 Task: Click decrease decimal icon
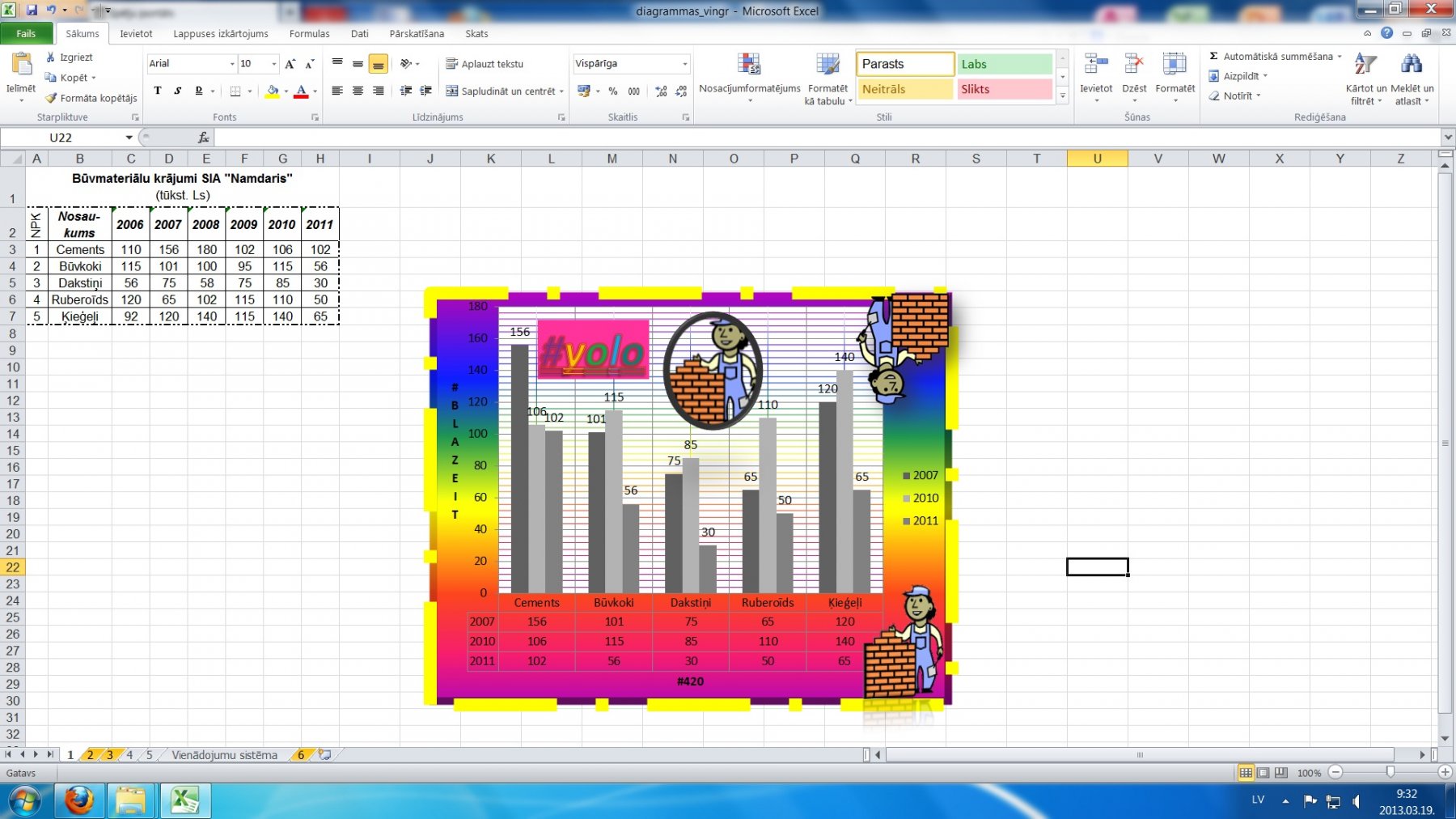[x=681, y=91]
